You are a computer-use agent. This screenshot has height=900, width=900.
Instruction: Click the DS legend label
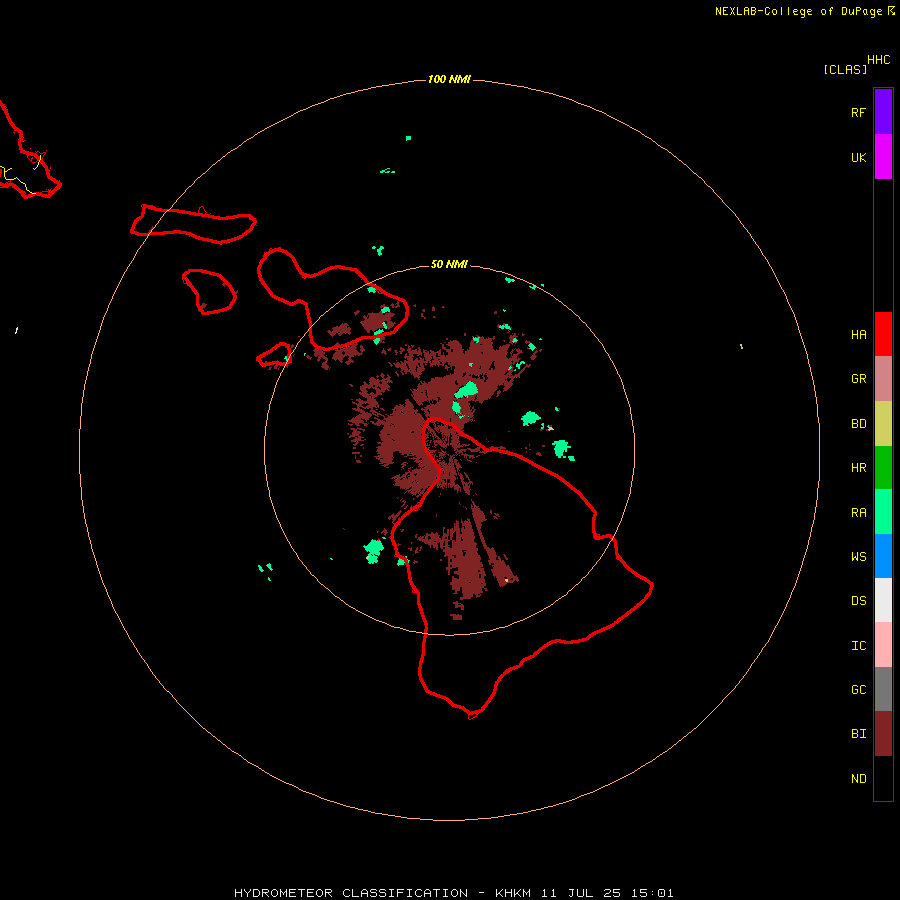tap(858, 601)
